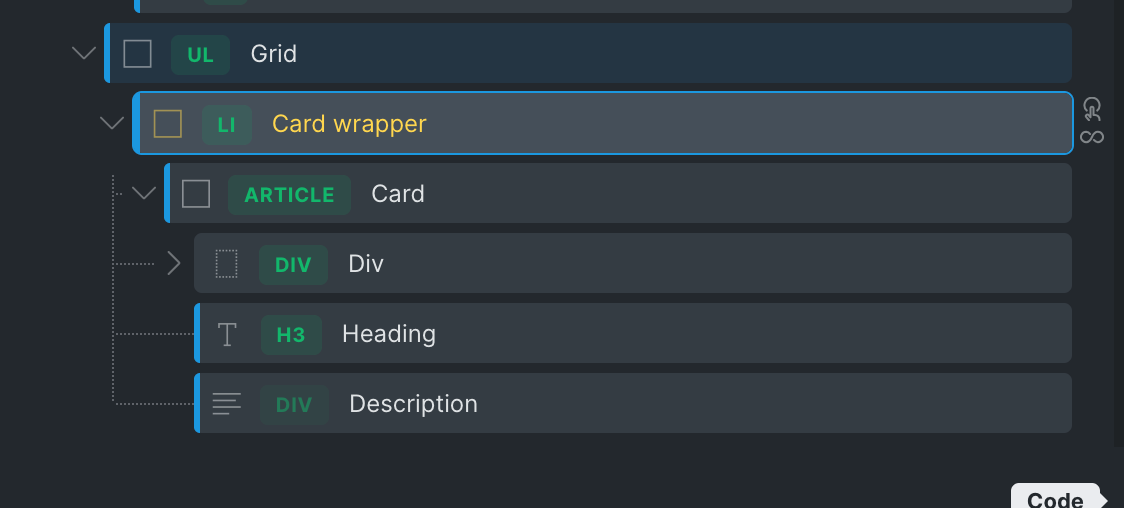Click the block icon beside the ARTICLE tag
Image resolution: width=1124 pixels, height=508 pixels.
(x=196, y=194)
